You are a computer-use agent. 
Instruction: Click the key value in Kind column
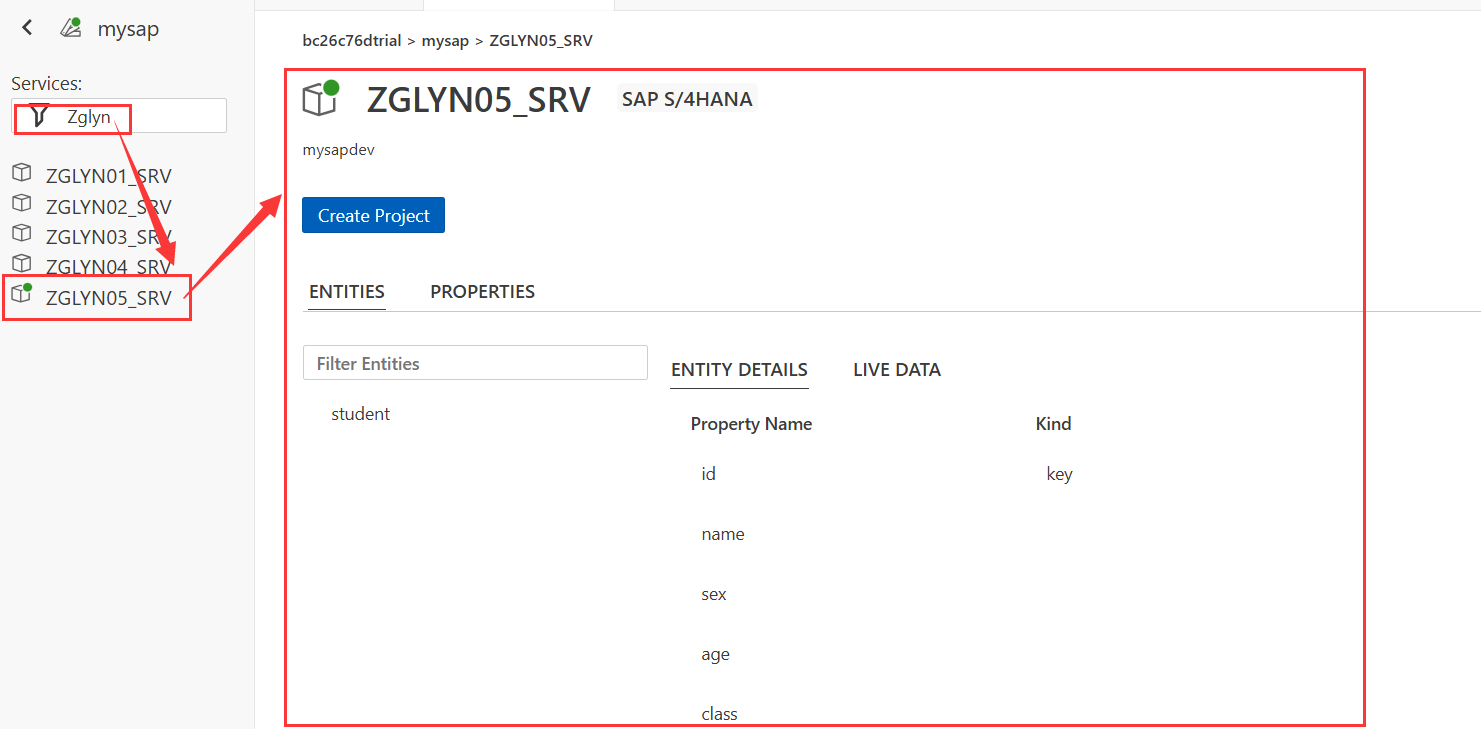1059,474
